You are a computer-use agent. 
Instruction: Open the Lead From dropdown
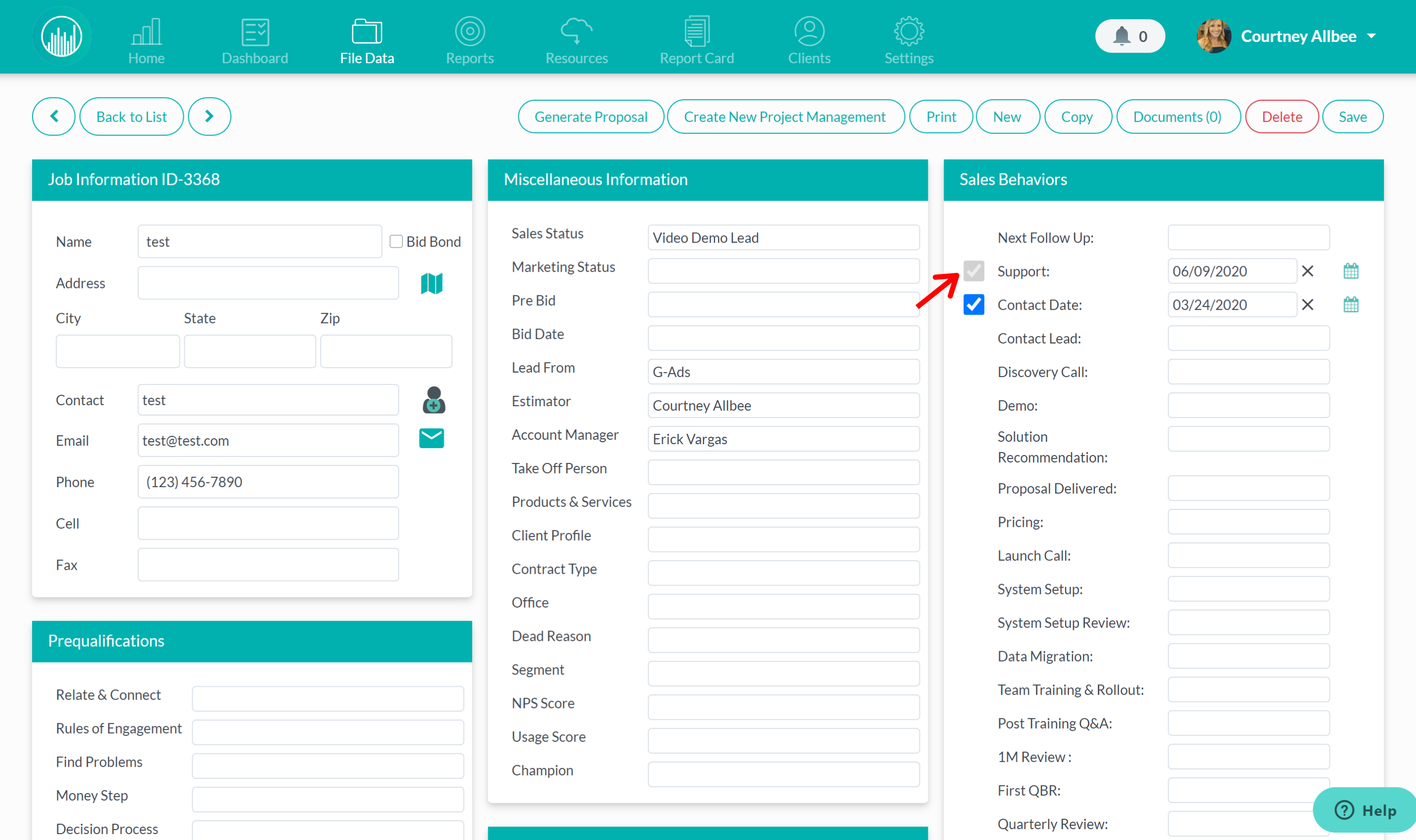783,372
